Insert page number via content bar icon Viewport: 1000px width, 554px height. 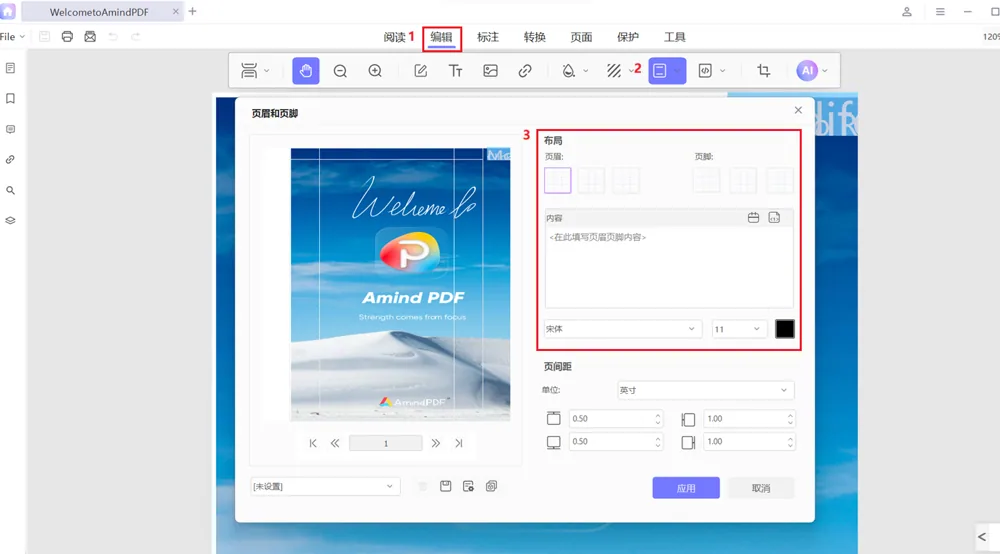click(x=774, y=218)
